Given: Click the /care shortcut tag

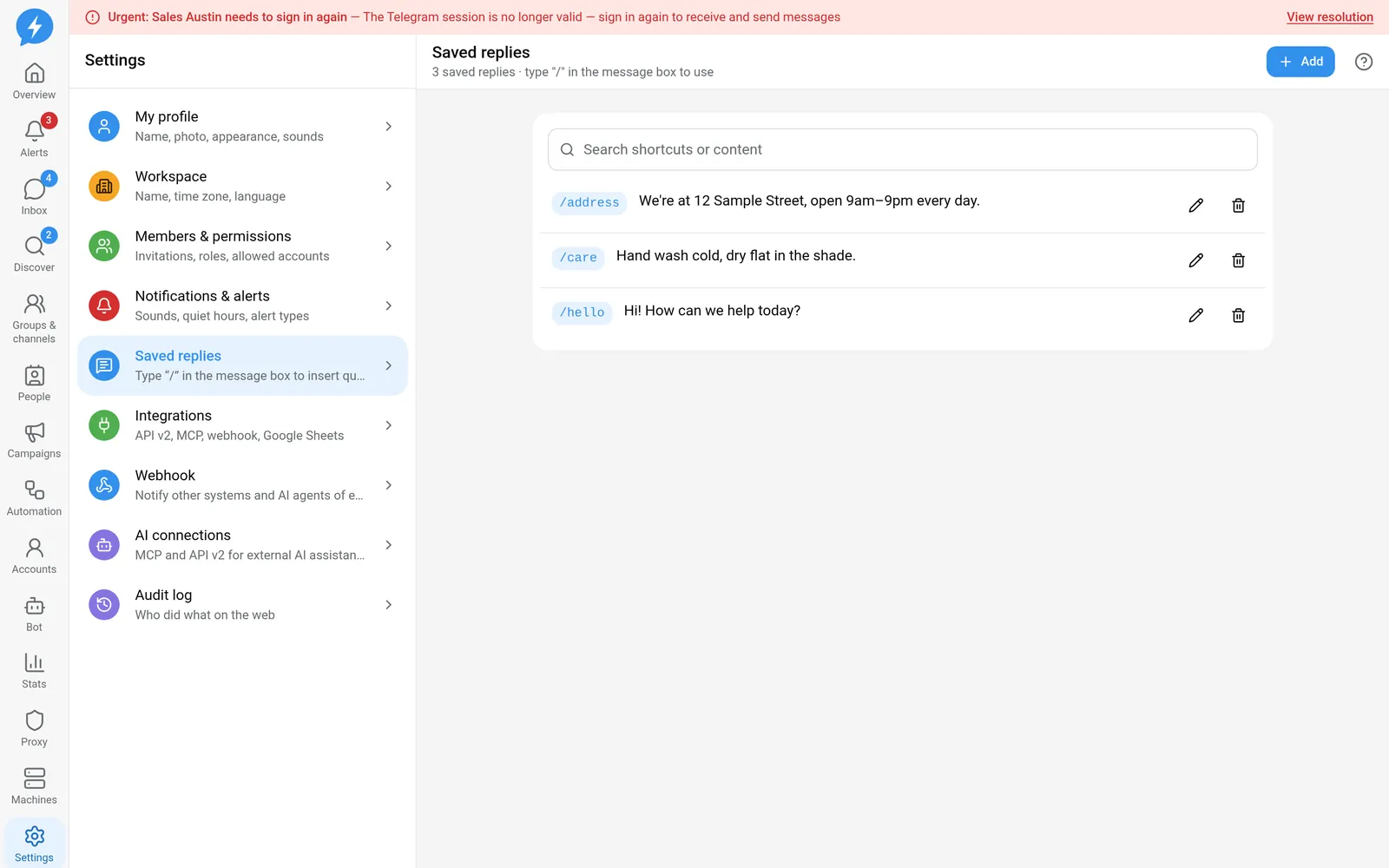Looking at the screenshot, I should pyautogui.click(x=578, y=258).
